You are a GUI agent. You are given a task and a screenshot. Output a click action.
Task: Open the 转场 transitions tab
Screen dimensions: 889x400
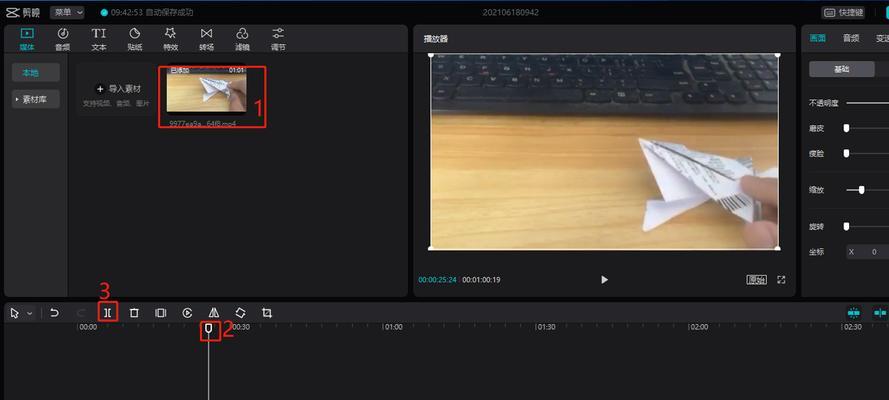(x=206, y=39)
